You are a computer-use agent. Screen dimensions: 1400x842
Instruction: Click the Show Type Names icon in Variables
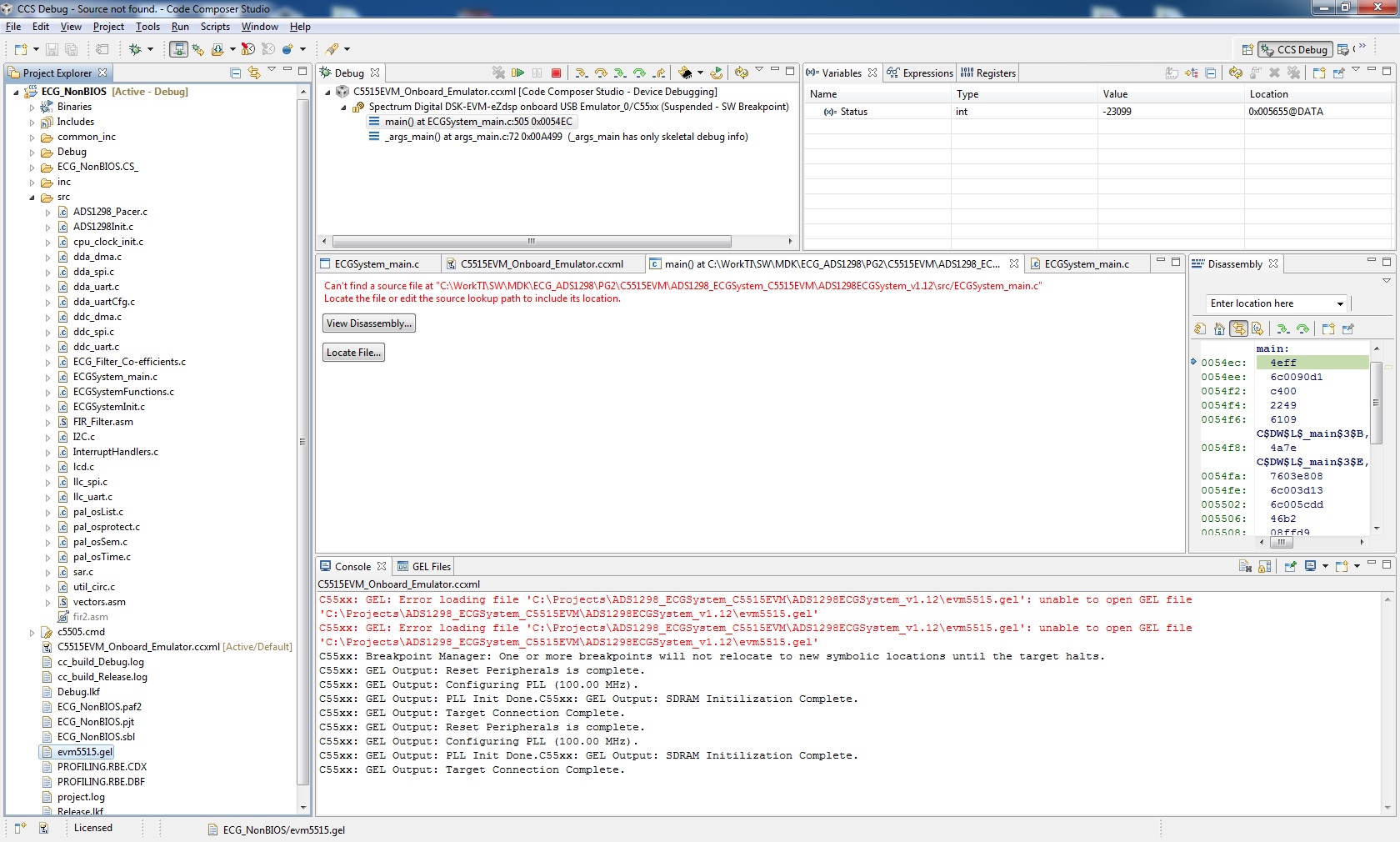click(1172, 73)
